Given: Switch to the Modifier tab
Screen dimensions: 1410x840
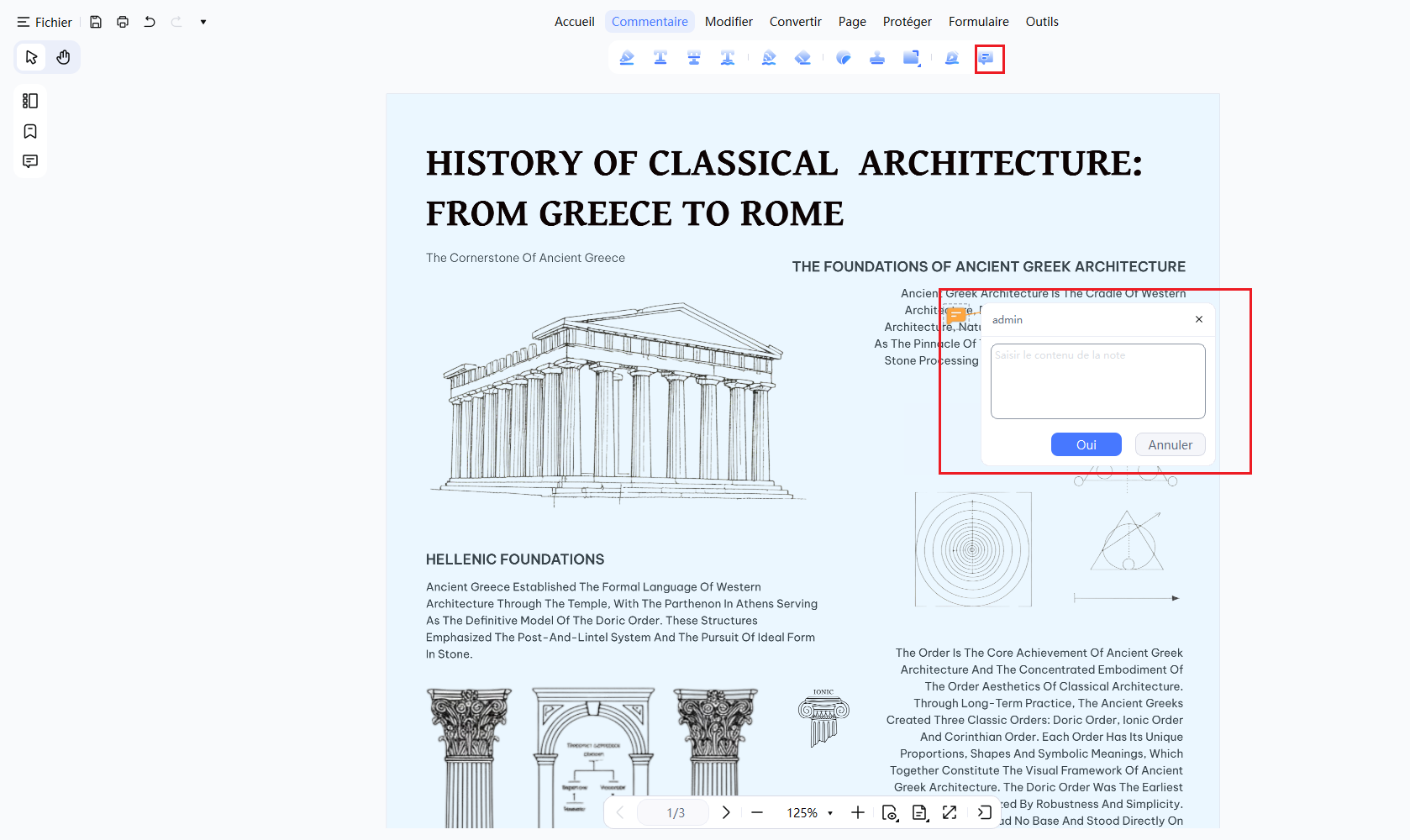Looking at the screenshot, I should point(729,22).
